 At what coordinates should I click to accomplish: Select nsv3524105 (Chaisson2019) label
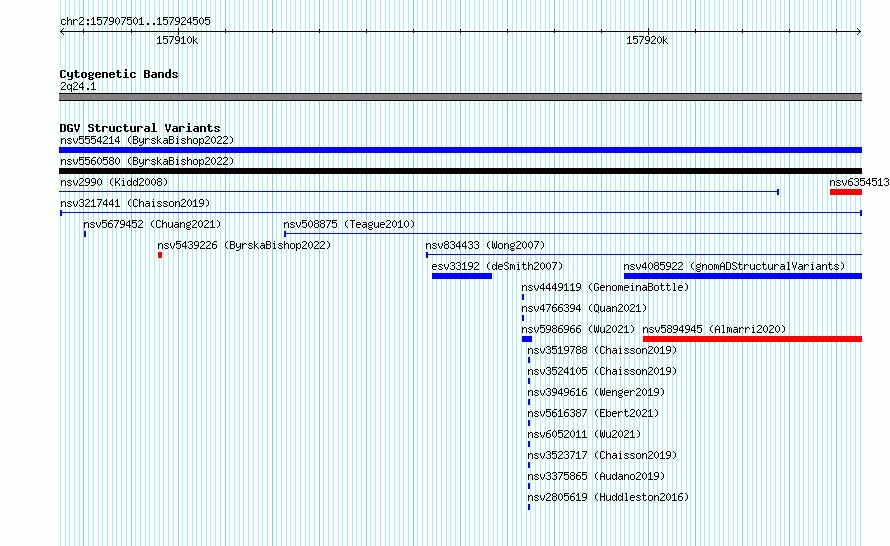pyautogui.click(x=602, y=371)
